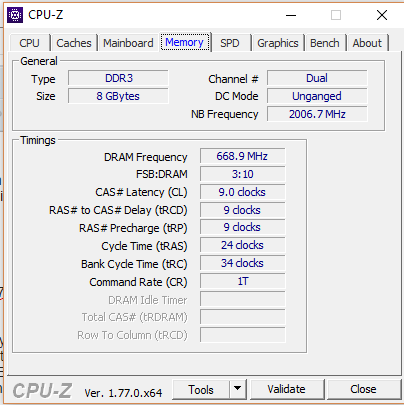This screenshot has width=404, height=405.
Task: Click the Tools button
Action: 201,389
